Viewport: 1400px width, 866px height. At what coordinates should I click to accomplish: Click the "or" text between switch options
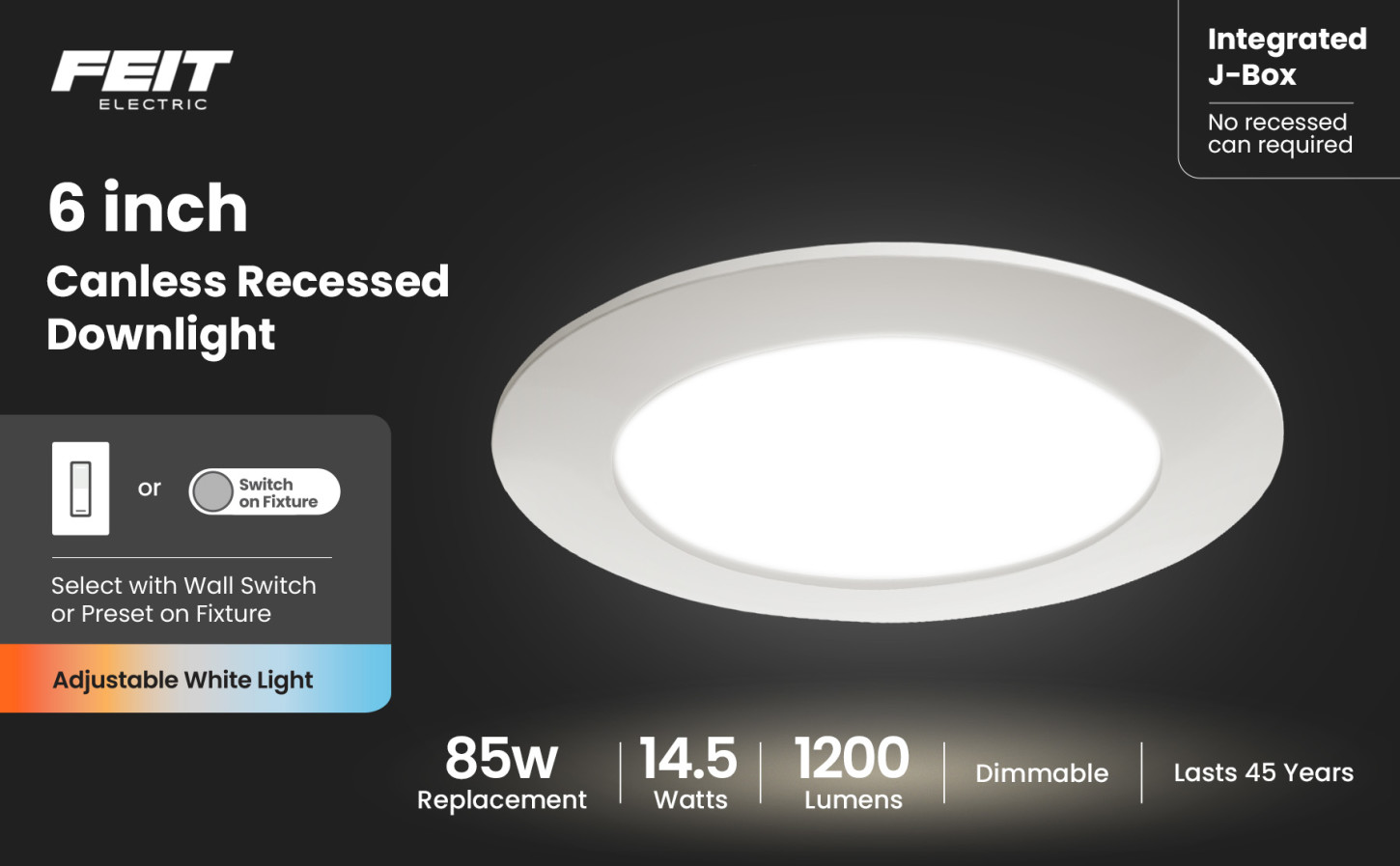click(x=149, y=489)
